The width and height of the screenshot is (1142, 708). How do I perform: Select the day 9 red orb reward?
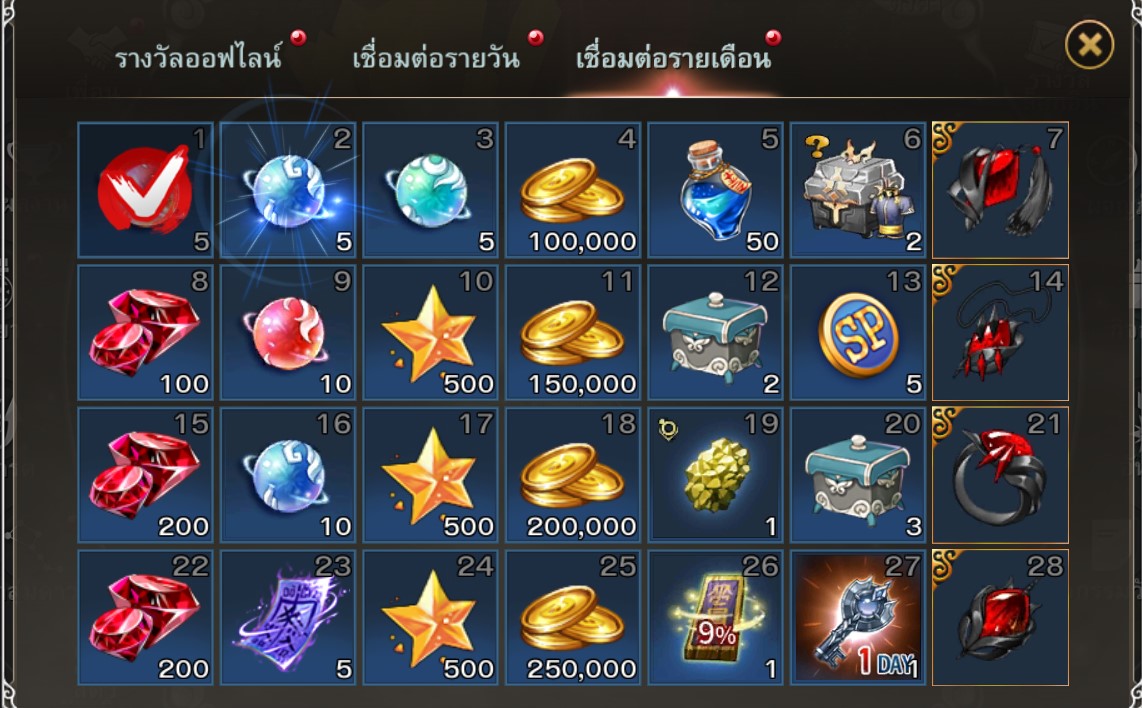tap(288, 333)
